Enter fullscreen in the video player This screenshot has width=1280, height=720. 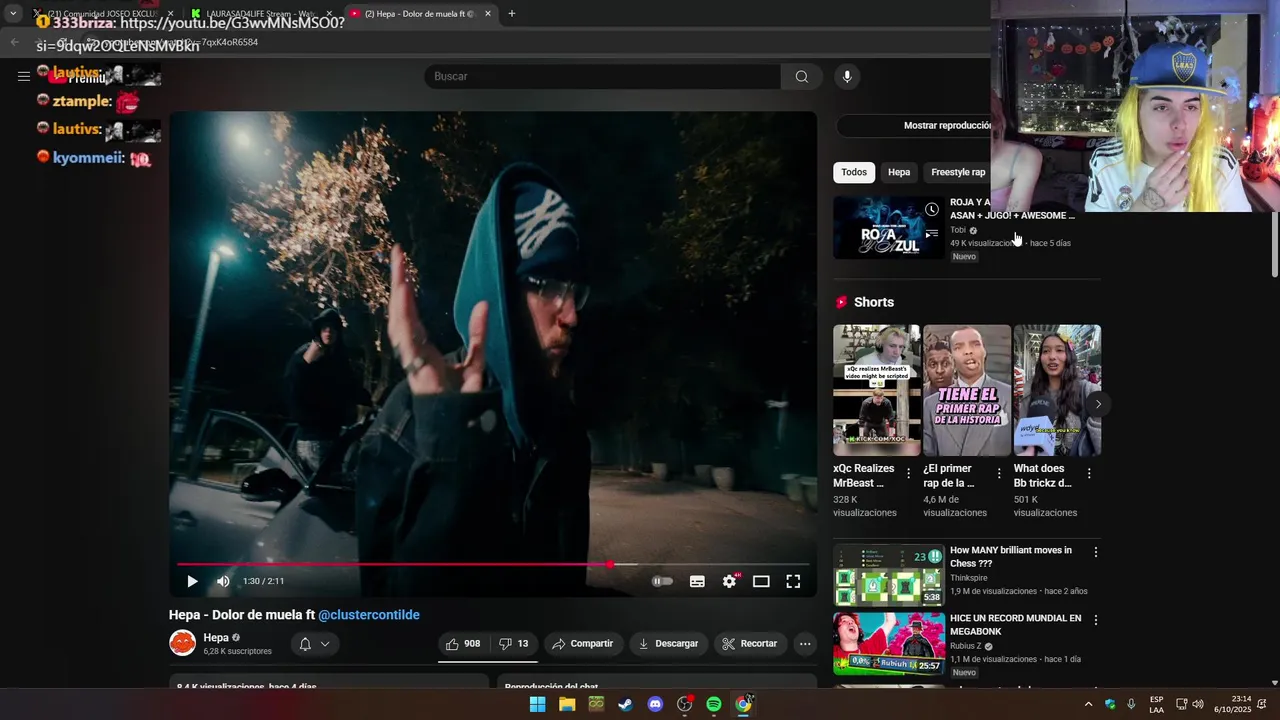[793, 581]
